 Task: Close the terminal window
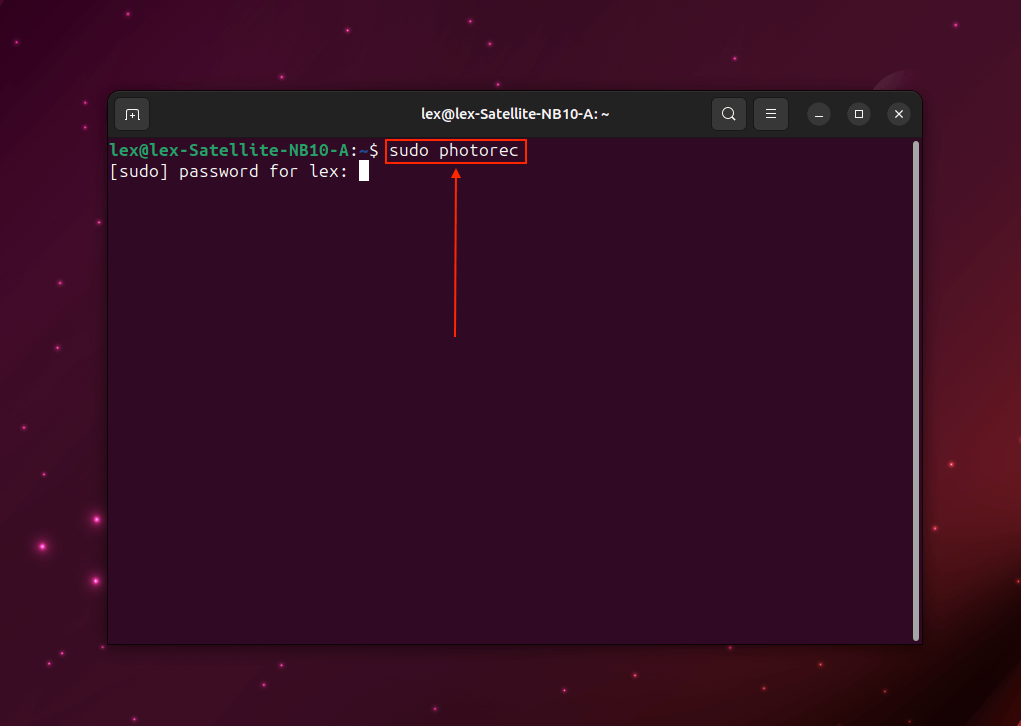pyautogui.click(x=899, y=114)
